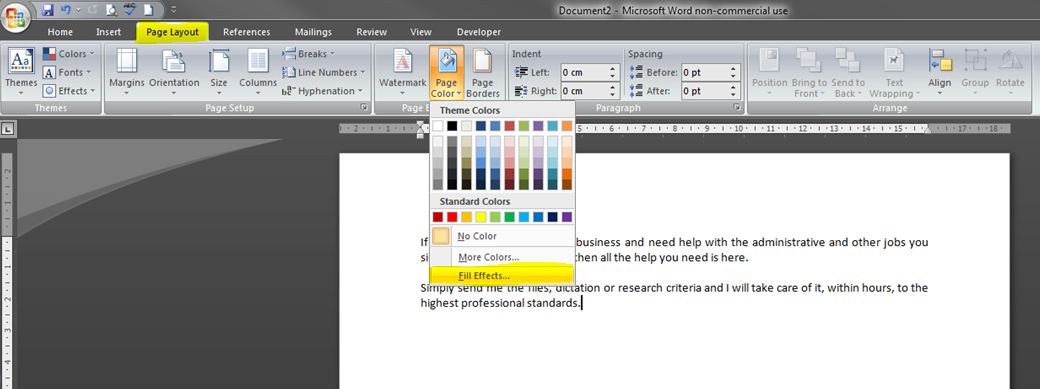The width and height of the screenshot is (1040, 389).
Task: Open the Watermark gallery
Action: tap(403, 71)
